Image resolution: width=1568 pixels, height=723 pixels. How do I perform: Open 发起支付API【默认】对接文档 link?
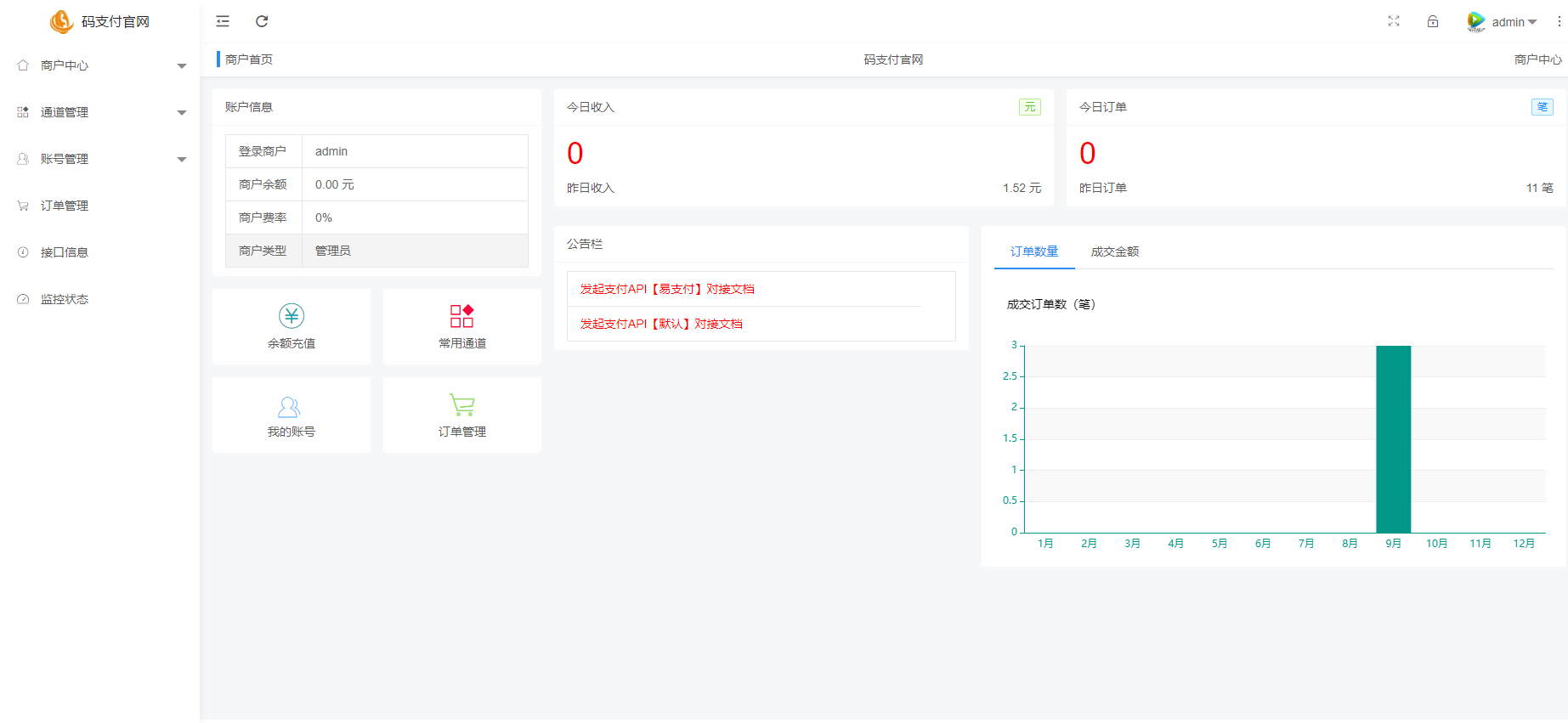click(661, 324)
